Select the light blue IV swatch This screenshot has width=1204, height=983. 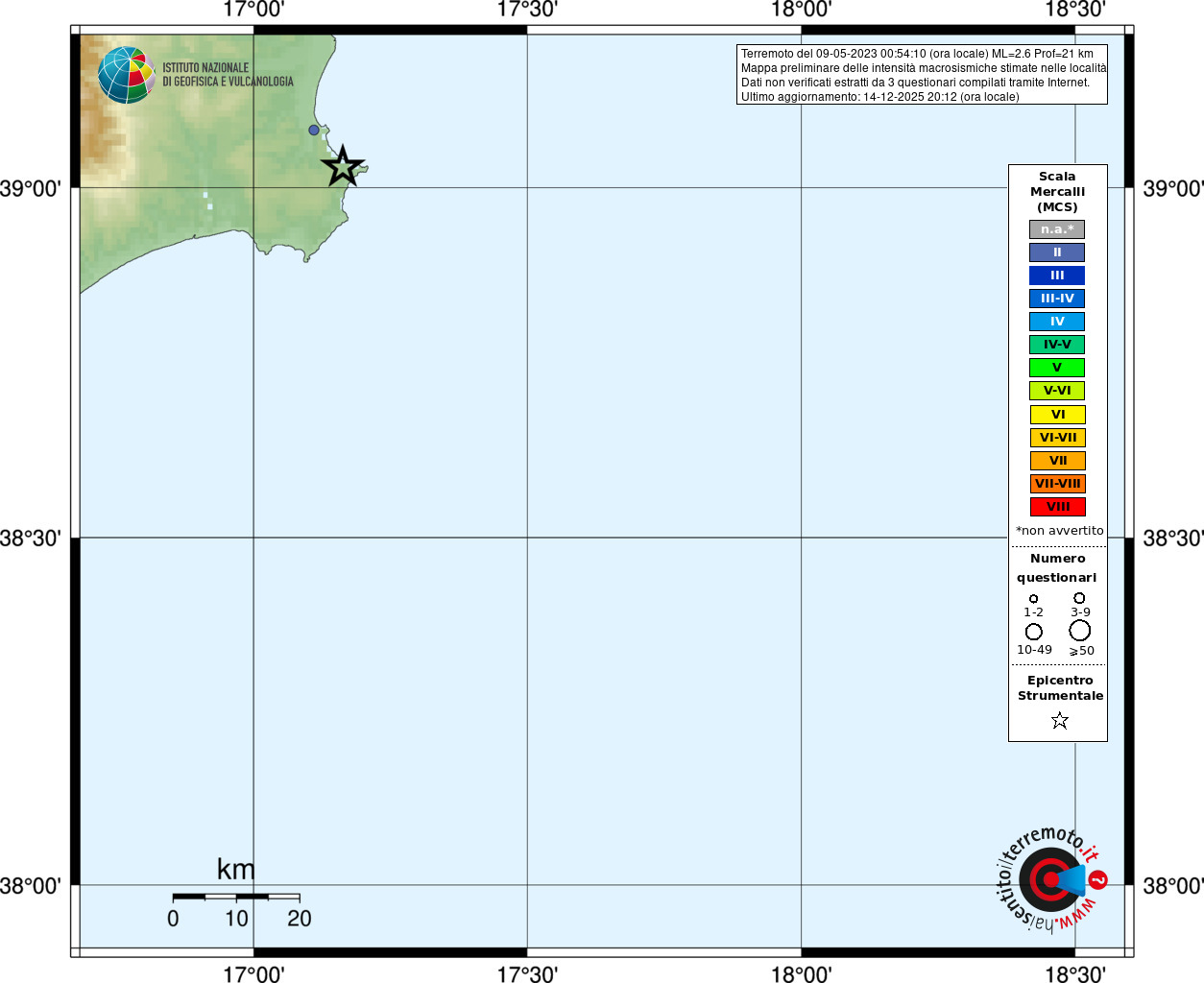coord(1057,322)
